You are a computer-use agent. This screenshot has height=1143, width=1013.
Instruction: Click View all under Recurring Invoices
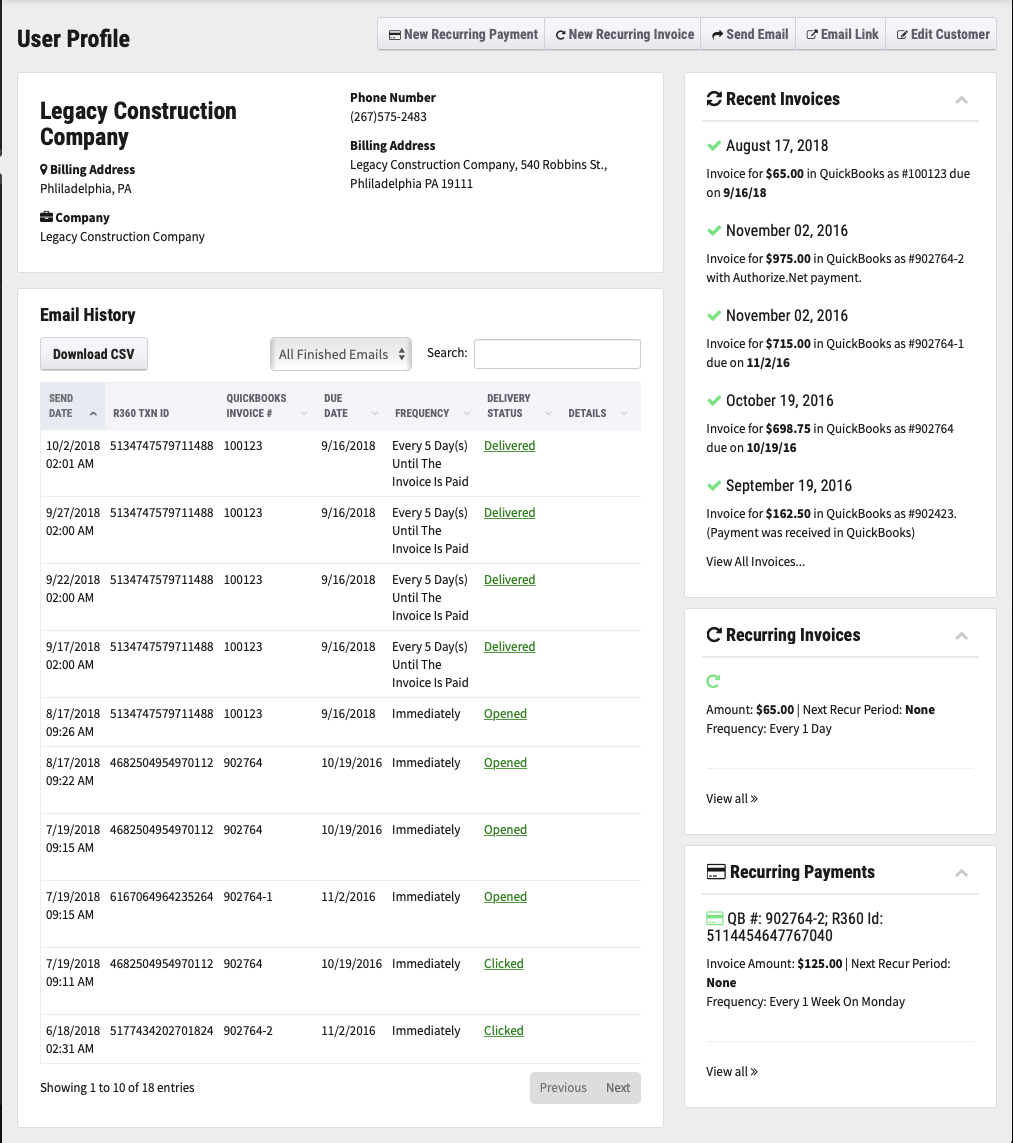point(732,798)
